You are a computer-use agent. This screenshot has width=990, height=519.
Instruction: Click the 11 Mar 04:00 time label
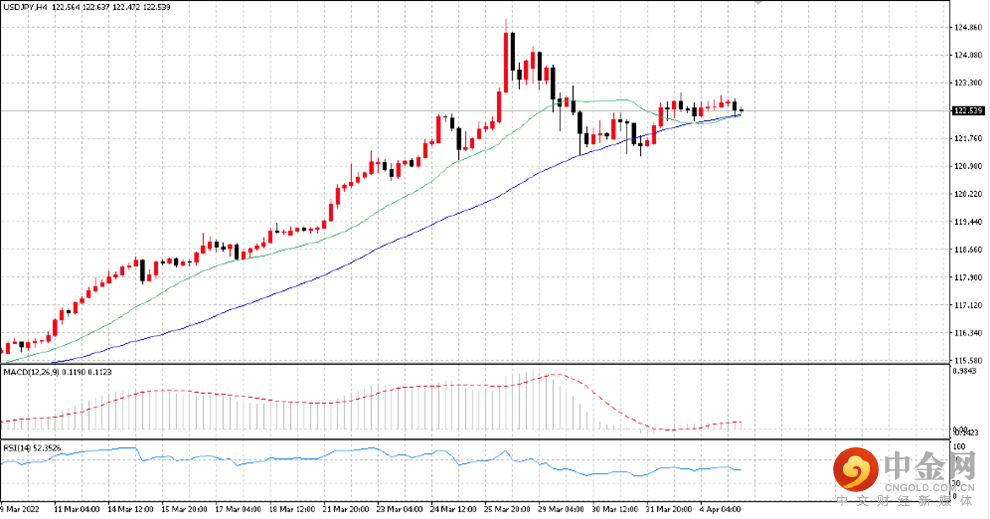click(76, 509)
